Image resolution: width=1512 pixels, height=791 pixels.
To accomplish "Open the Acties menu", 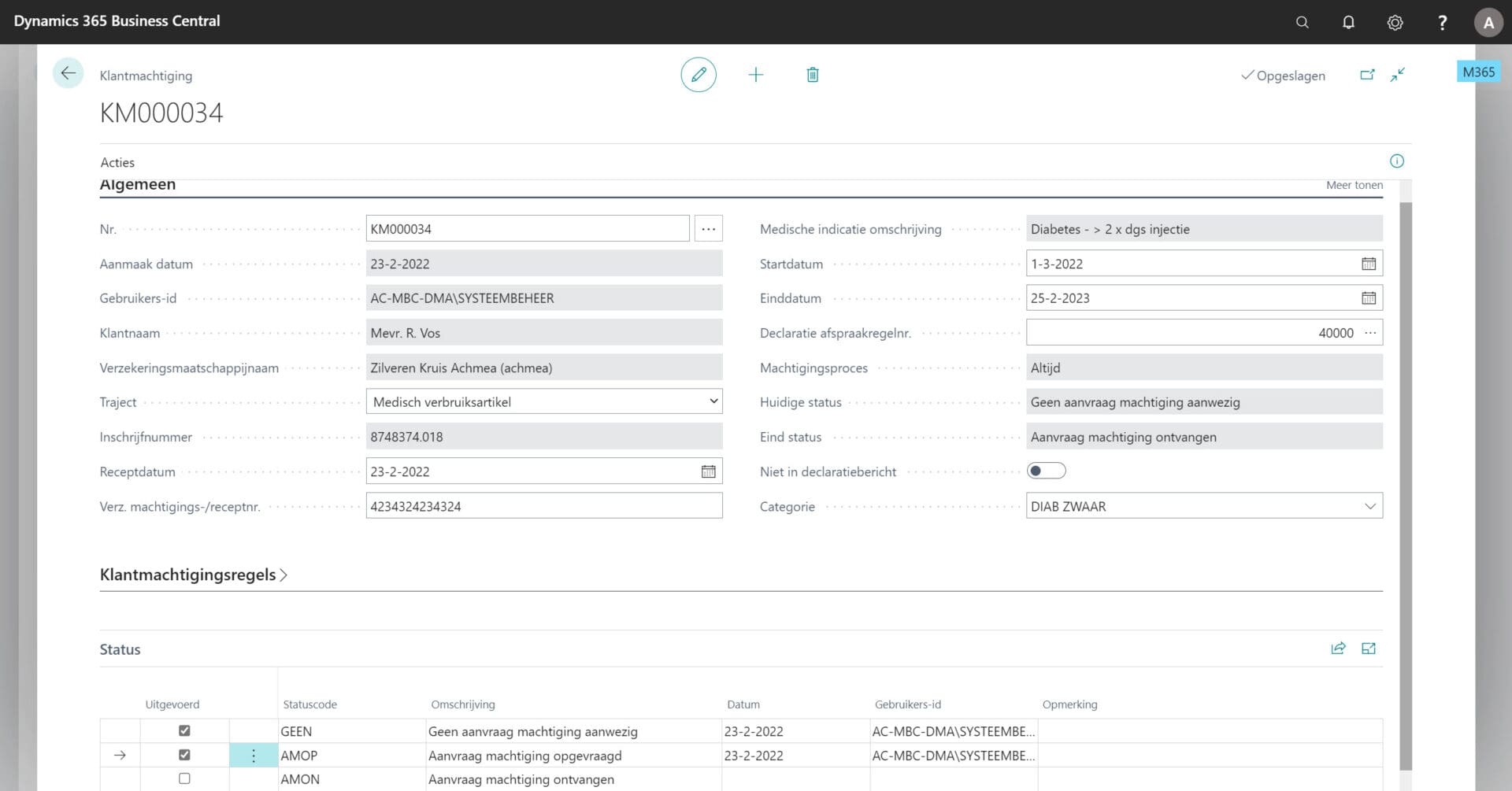I will click(117, 162).
